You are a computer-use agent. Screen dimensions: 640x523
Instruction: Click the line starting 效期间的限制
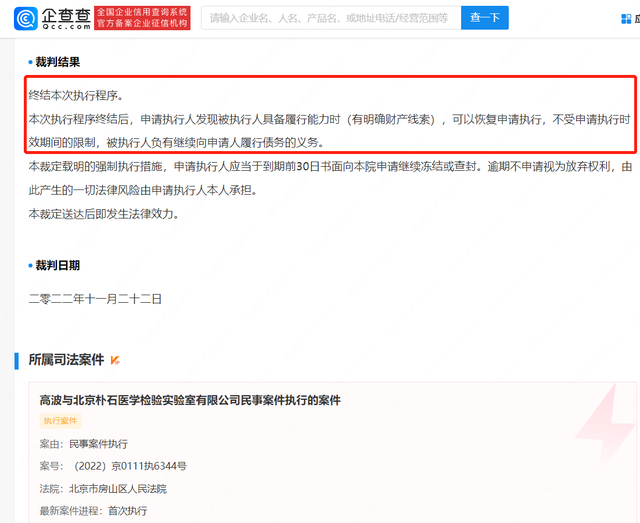coord(176,143)
